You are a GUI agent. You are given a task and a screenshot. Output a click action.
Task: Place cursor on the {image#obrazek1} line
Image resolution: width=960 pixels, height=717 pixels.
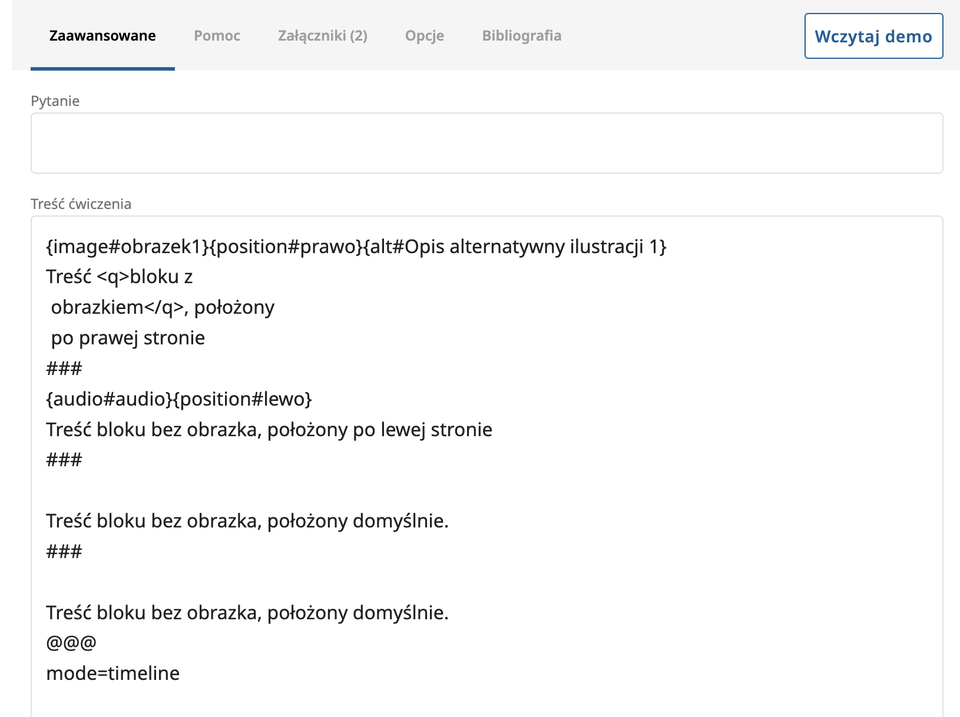(130, 246)
